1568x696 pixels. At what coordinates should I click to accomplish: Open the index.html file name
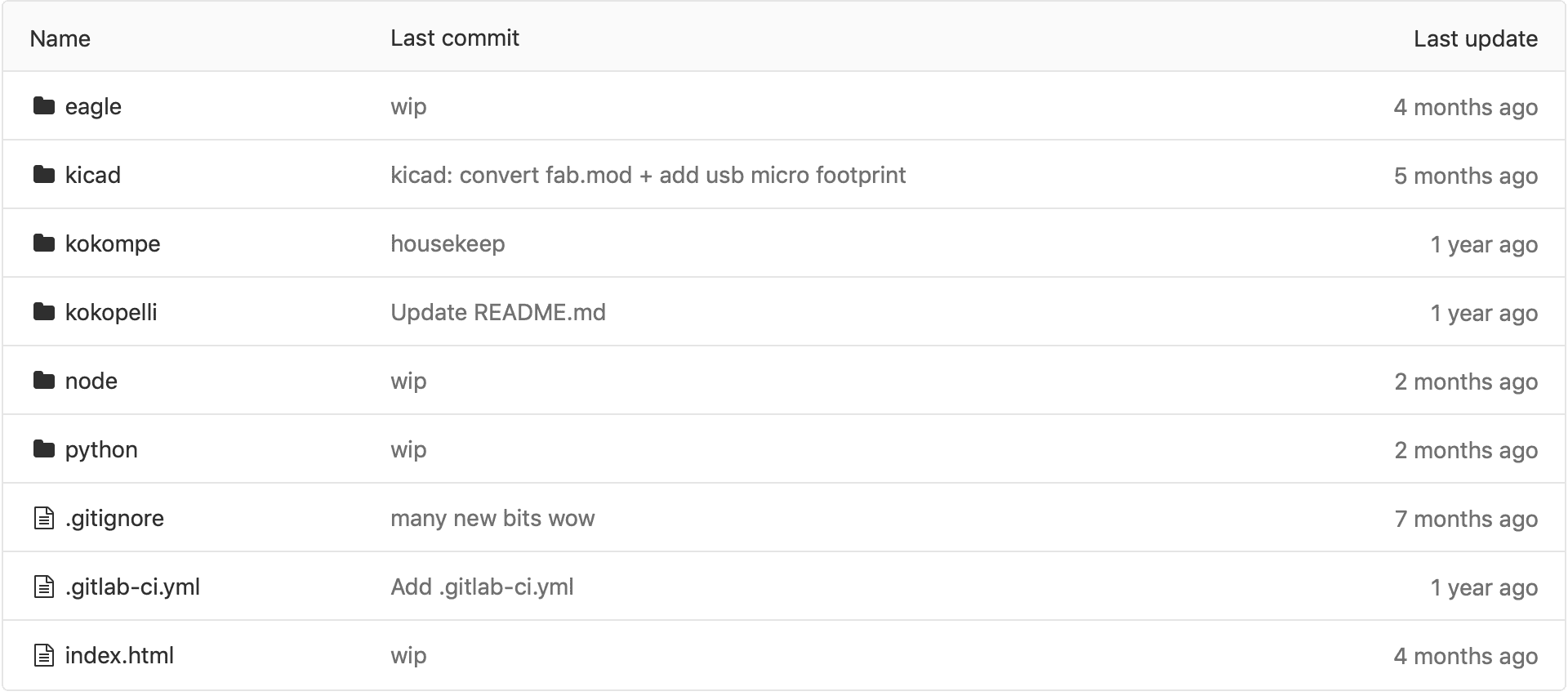click(119, 656)
